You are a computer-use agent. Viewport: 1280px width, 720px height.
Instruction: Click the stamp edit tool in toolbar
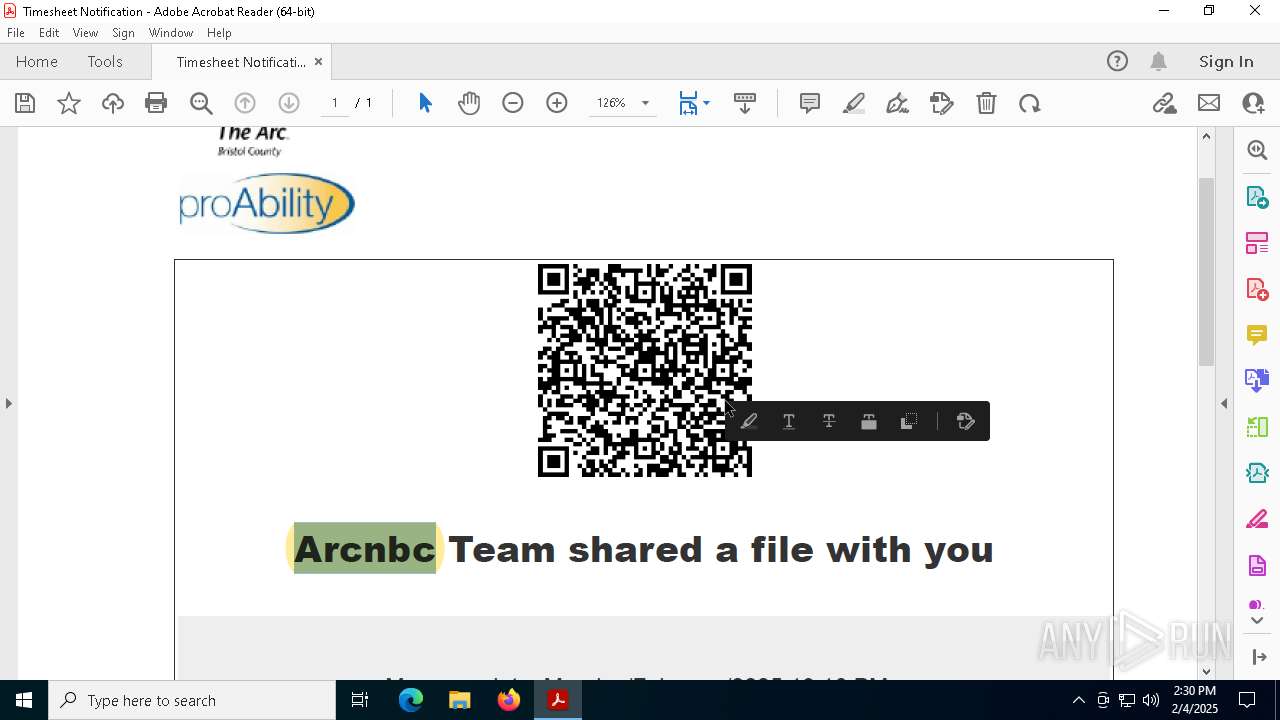click(942, 103)
